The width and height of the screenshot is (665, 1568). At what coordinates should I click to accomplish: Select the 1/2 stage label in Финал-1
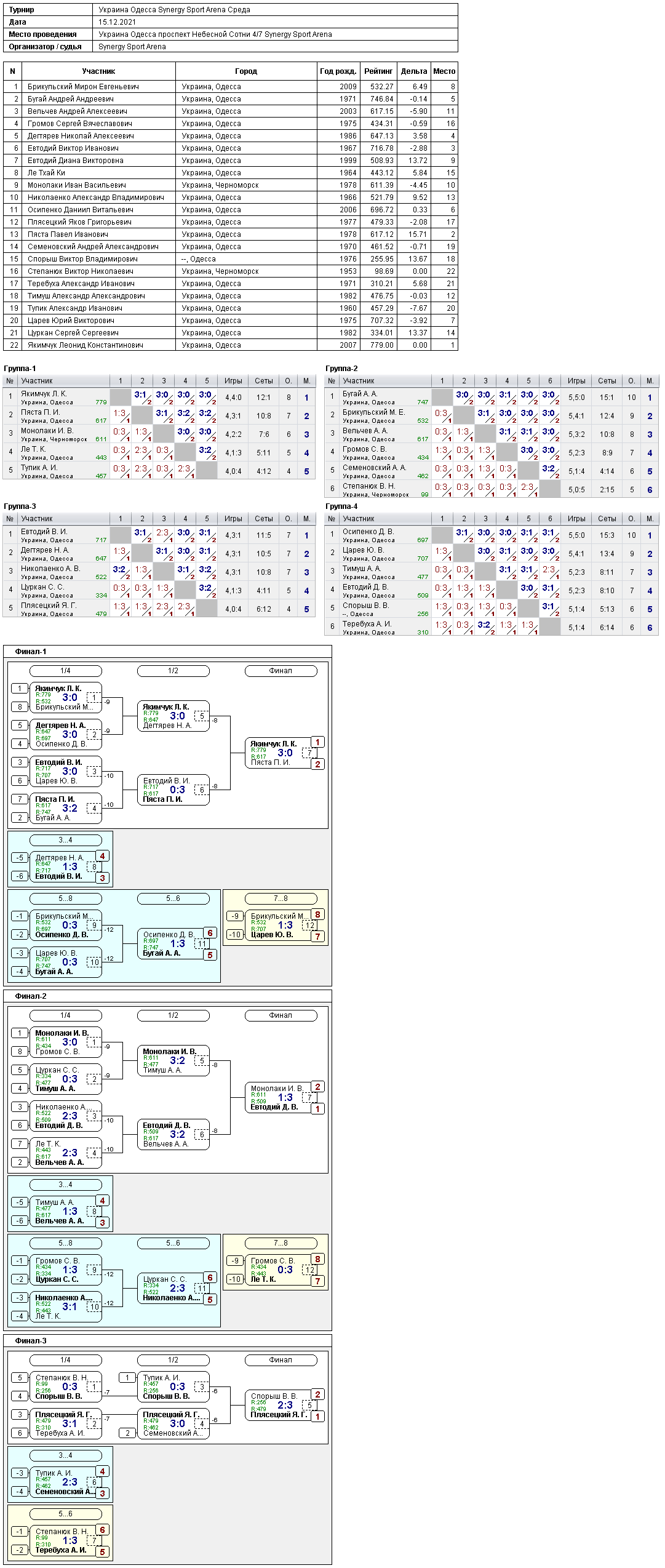tap(173, 671)
